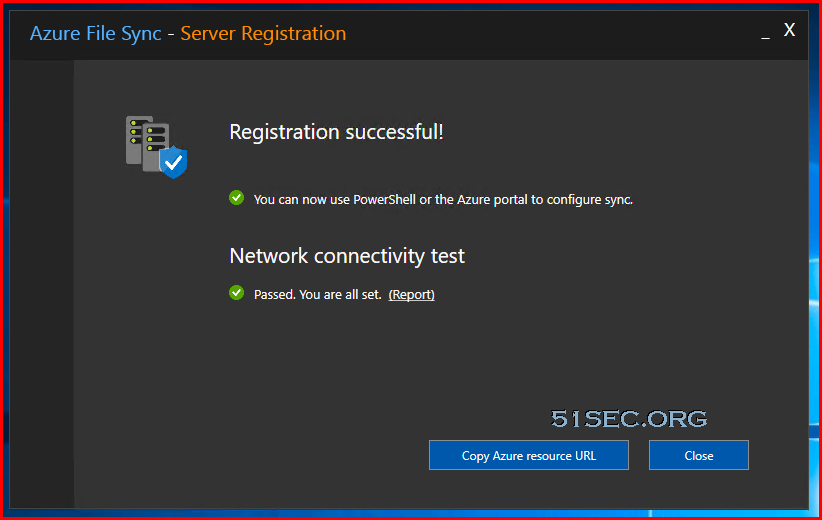Select the Registration successful heading
Viewport: 822px width, 520px height.
(337, 132)
